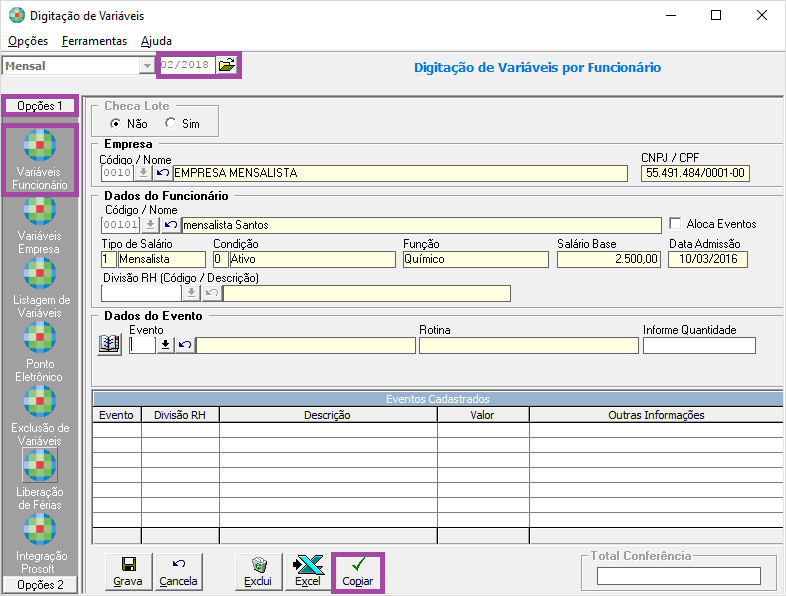Click the Função value Químico

tap(476, 259)
